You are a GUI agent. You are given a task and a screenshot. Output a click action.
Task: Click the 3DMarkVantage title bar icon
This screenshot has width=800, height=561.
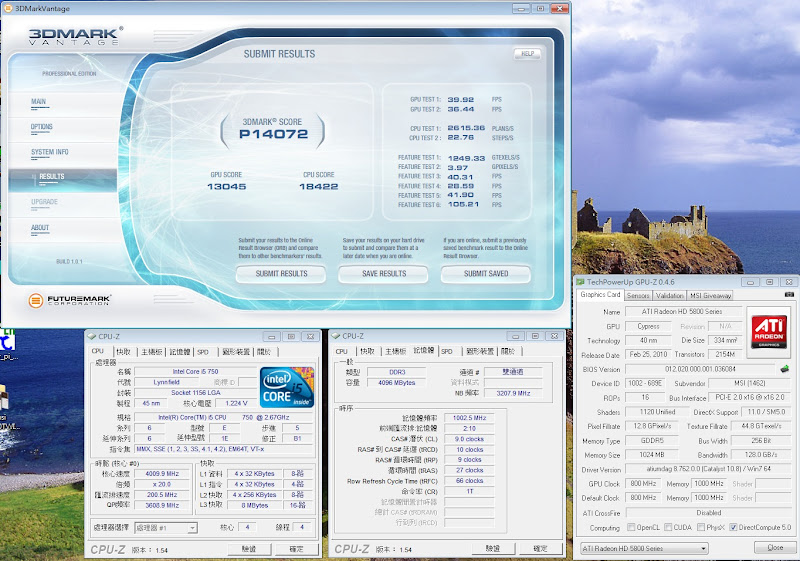tap(8, 8)
